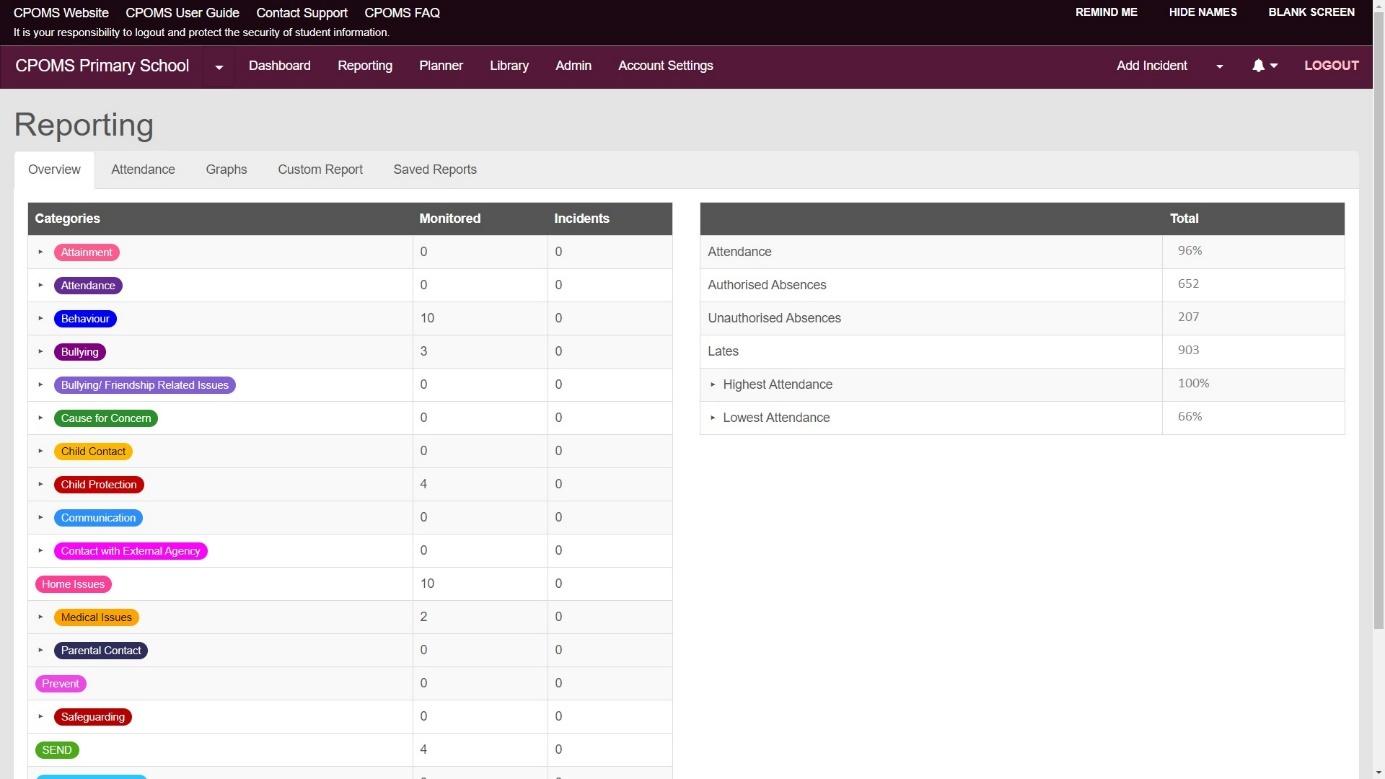This screenshot has width=1385, height=779.
Task: Select the Bullying/ Friendship Related Issues tag
Action: [145, 385]
